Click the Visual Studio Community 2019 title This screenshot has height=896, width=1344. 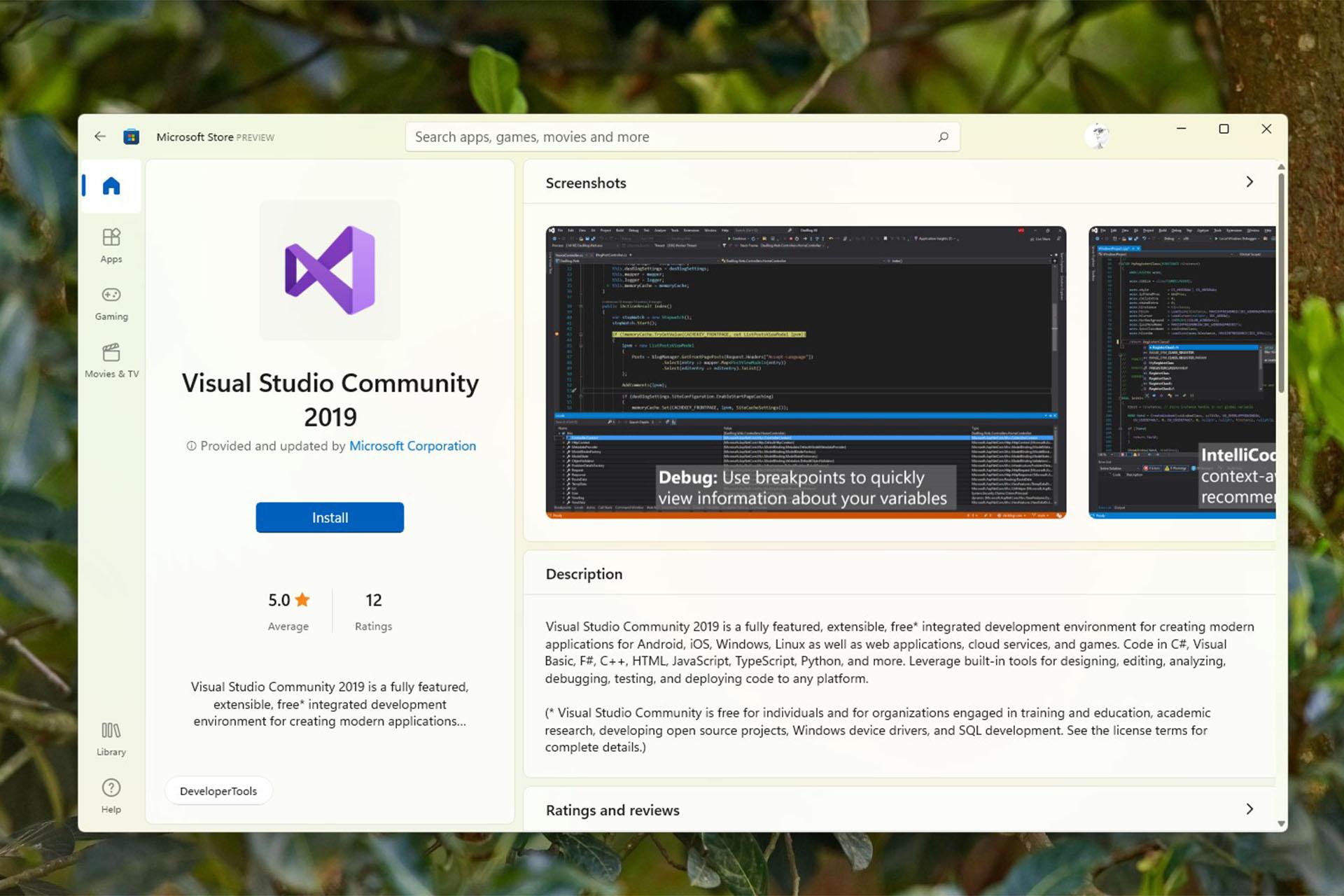[x=330, y=400]
